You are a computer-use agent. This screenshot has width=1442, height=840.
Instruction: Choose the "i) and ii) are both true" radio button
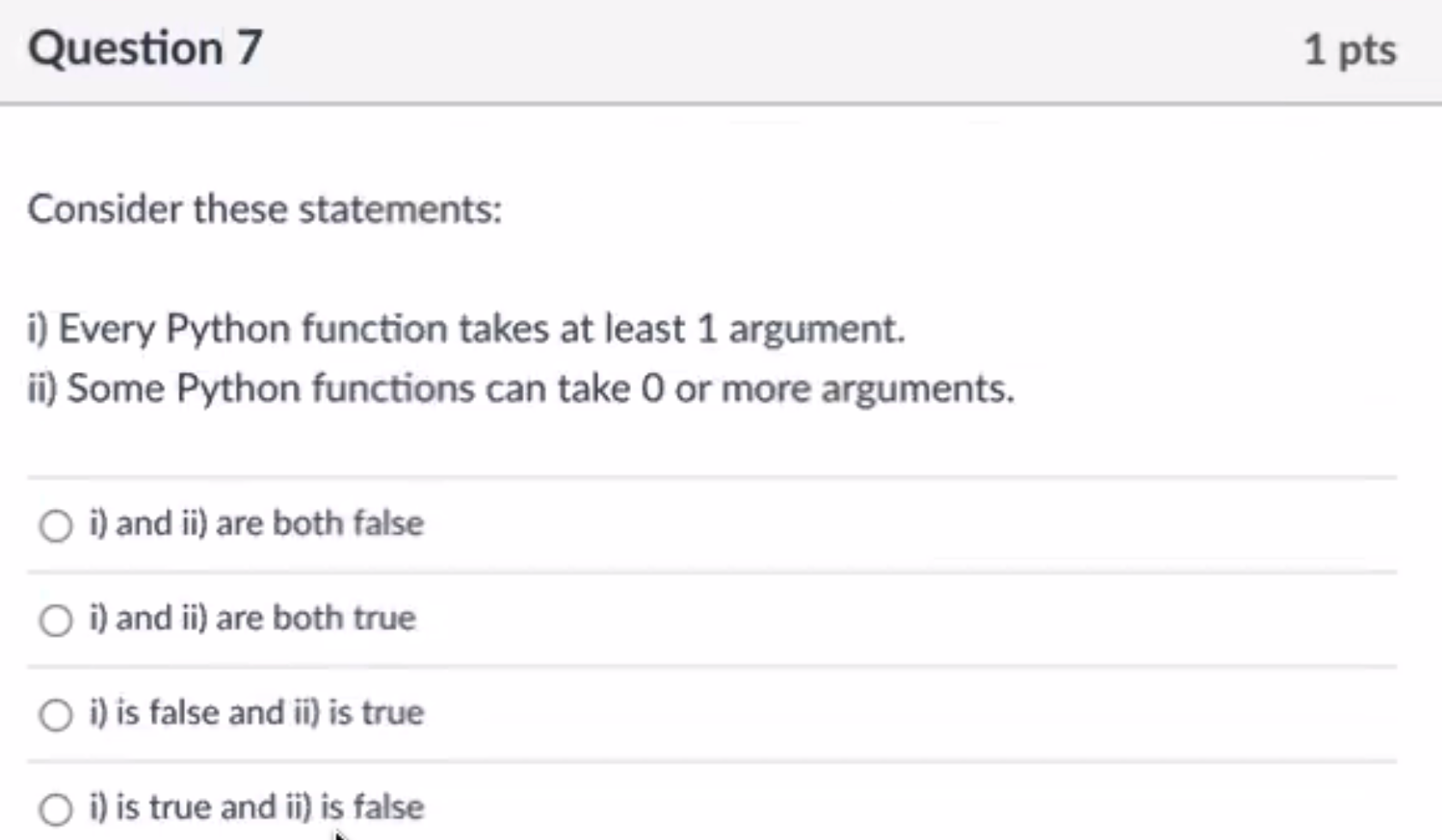pos(56,620)
